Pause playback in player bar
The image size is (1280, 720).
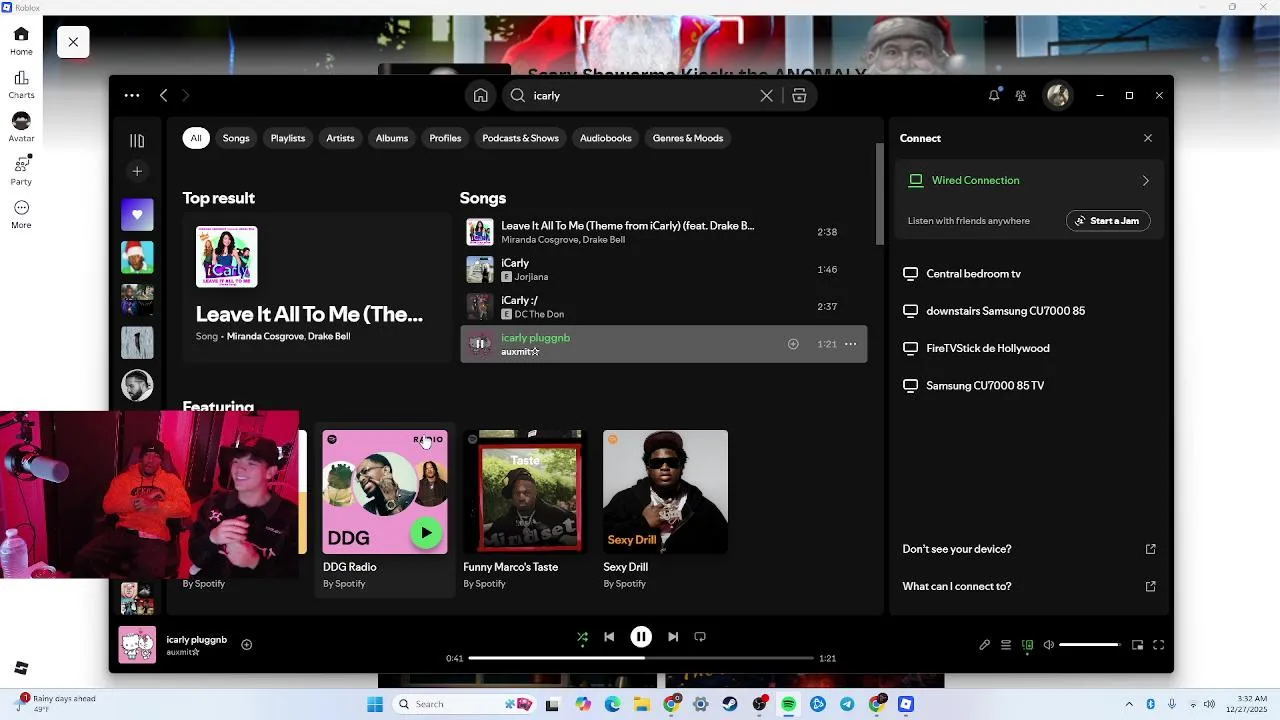click(641, 636)
